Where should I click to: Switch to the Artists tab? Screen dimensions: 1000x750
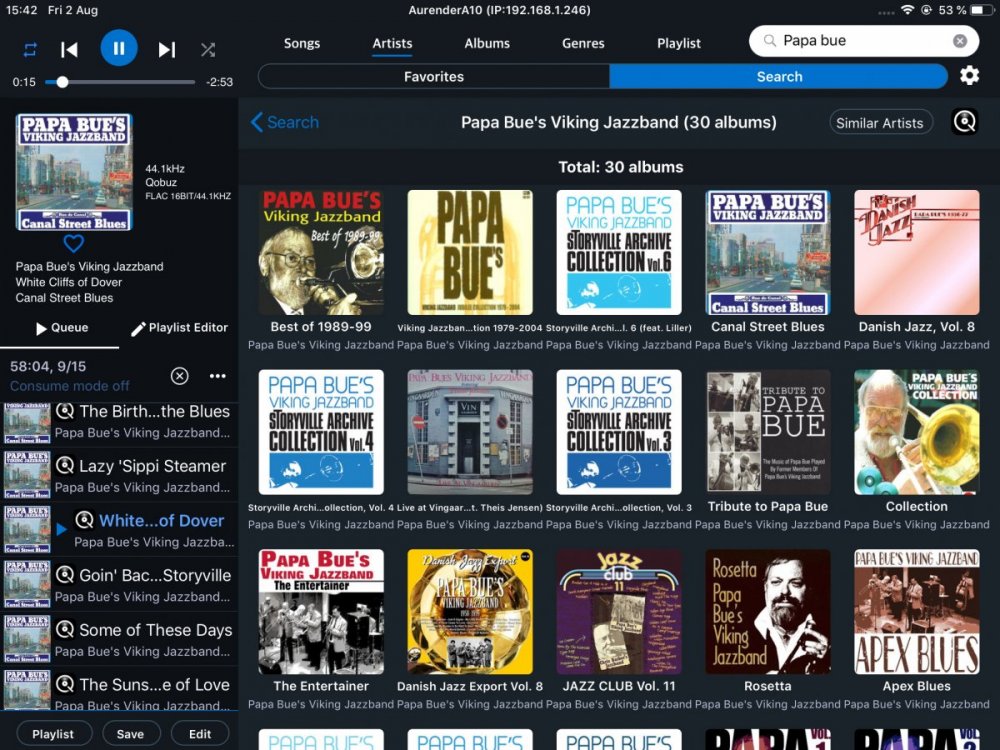click(392, 43)
